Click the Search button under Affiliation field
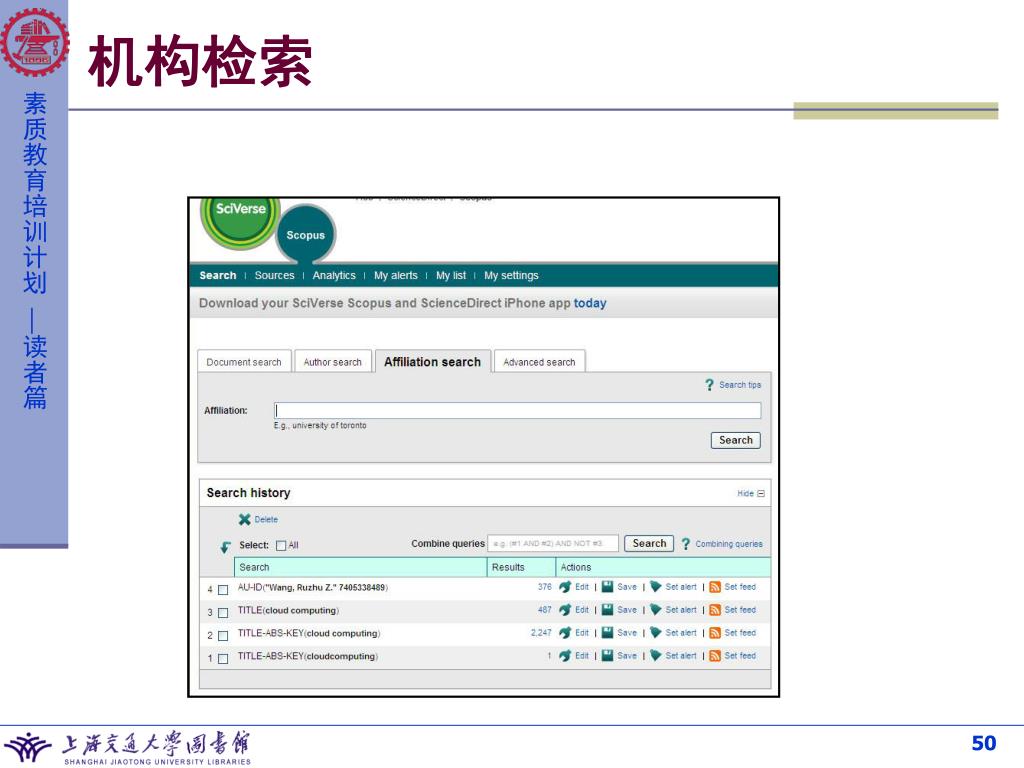 pyautogui.click(x=735, y=440)
